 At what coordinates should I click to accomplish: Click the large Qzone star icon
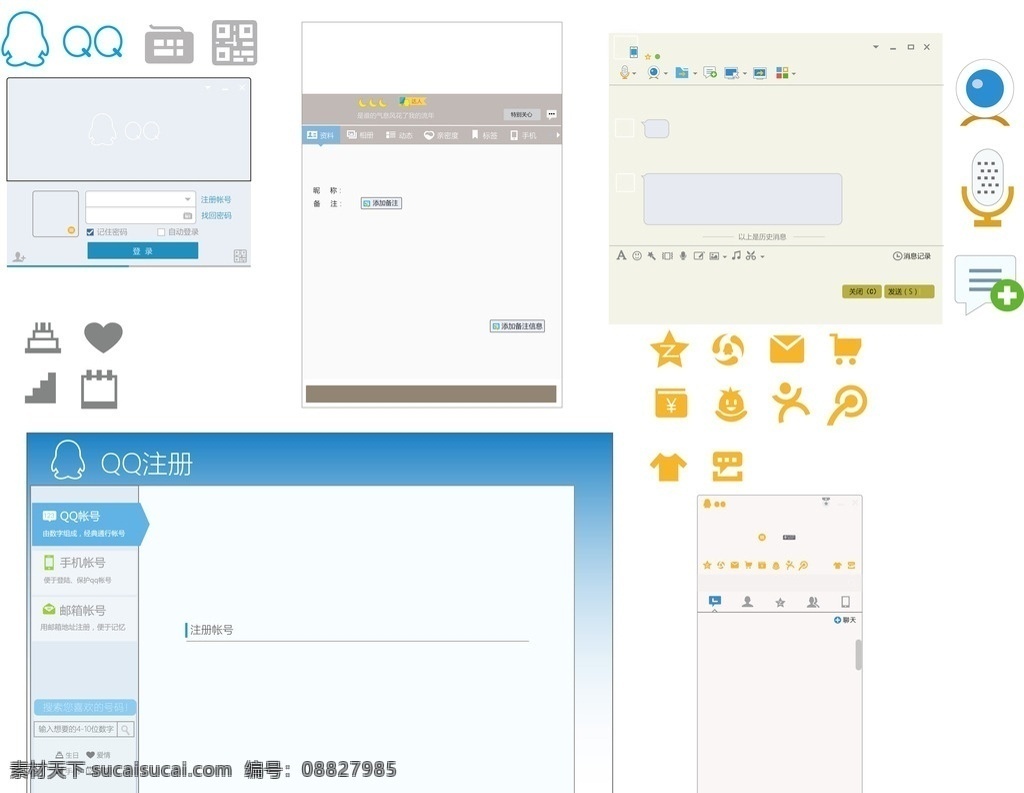tap(669, 349)
